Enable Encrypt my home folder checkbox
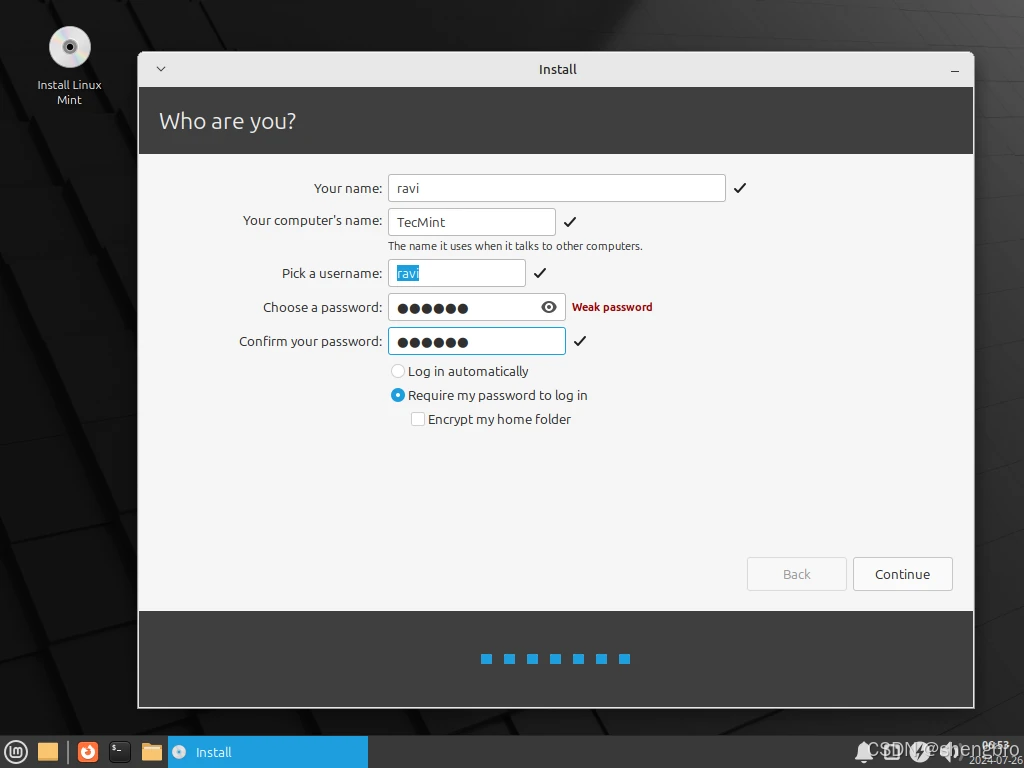Viewport: 1024px width, 768px height. coord(418,419)
